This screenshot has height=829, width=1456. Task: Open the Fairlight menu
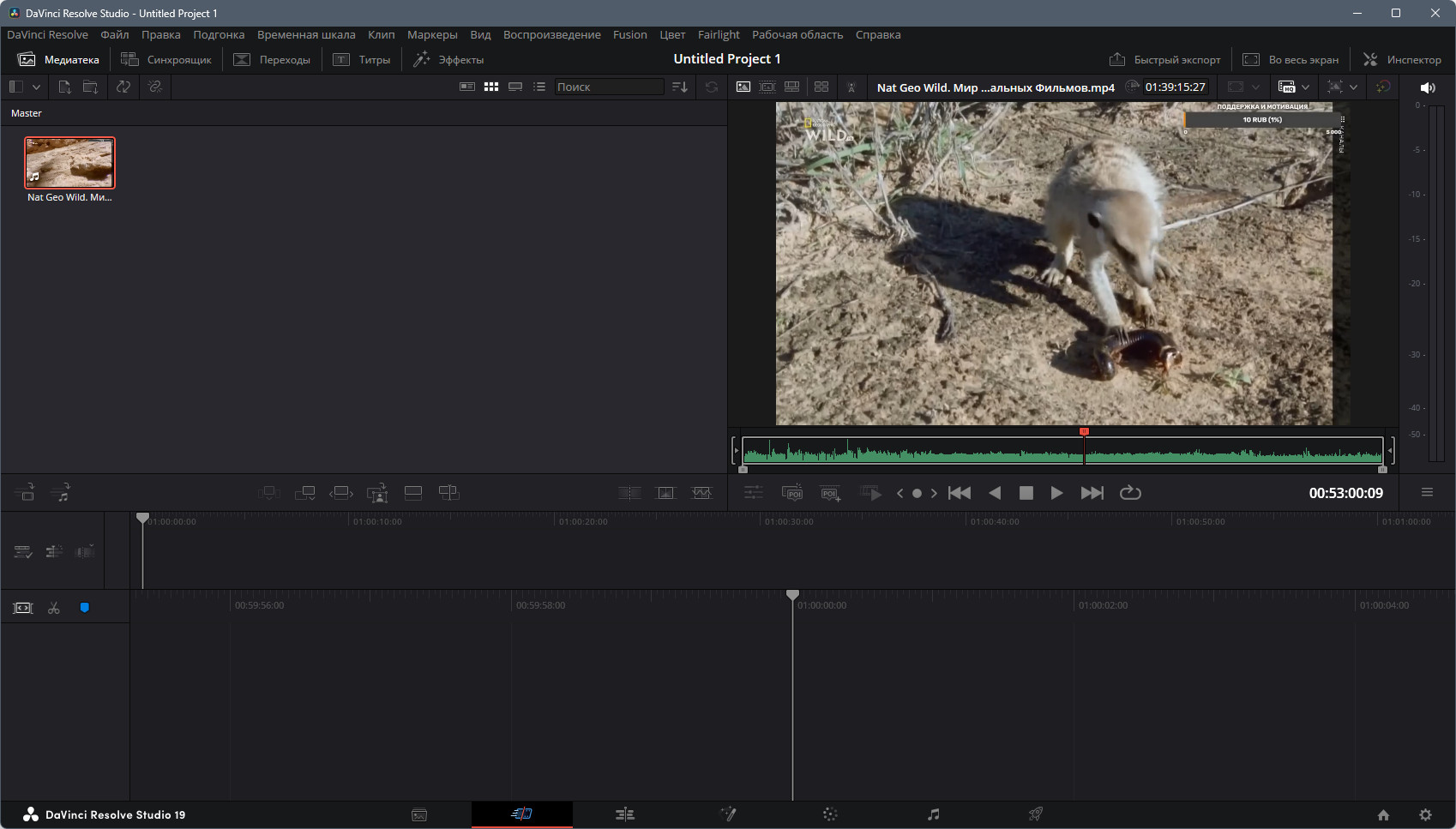coord(718,35)
